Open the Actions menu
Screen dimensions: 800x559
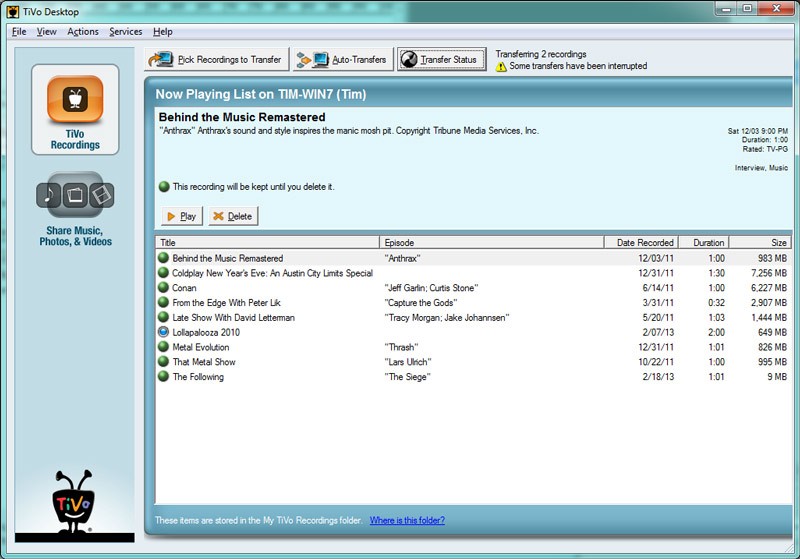click(83, 32)
